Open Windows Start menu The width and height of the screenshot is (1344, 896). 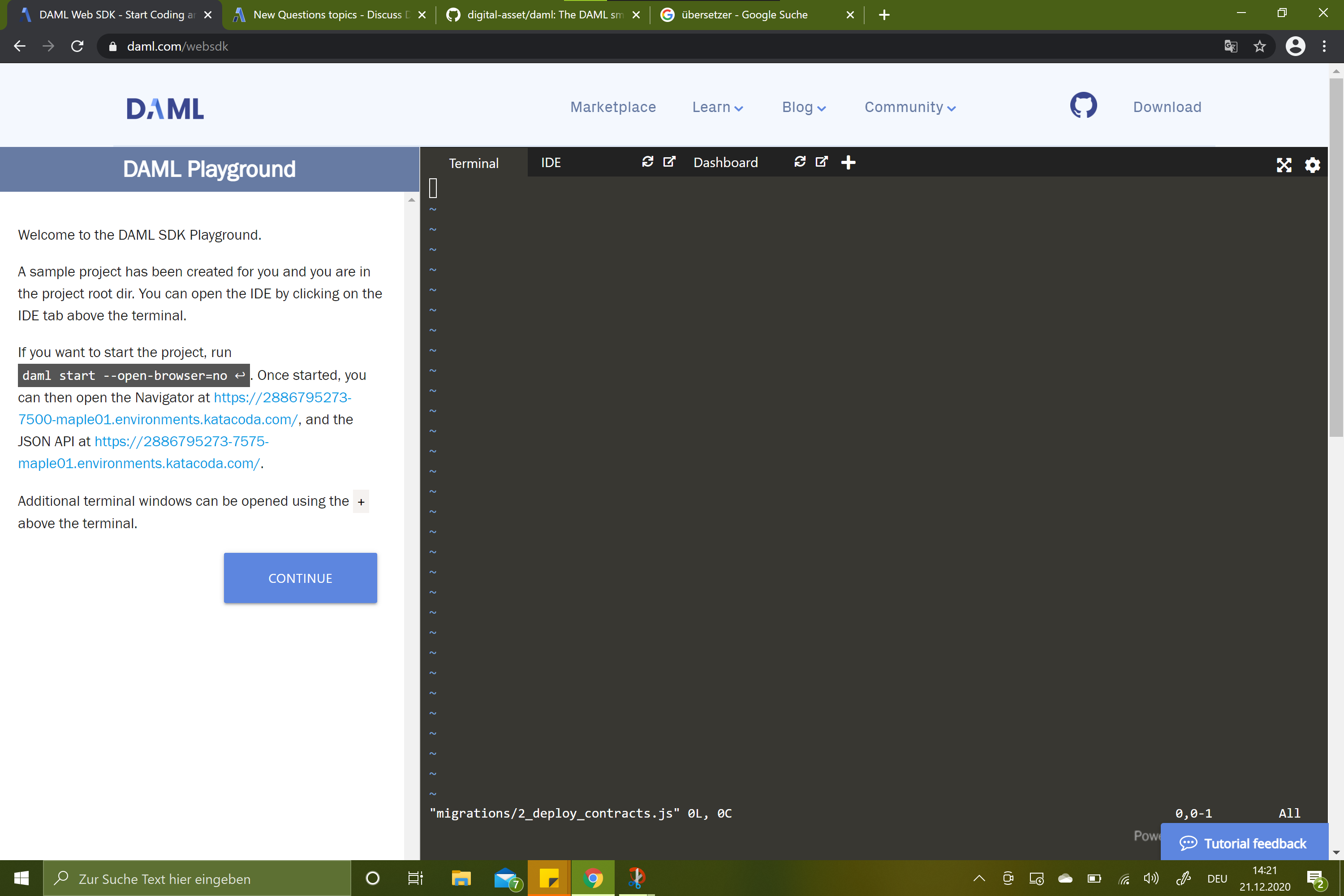click(x=21, y=878)
